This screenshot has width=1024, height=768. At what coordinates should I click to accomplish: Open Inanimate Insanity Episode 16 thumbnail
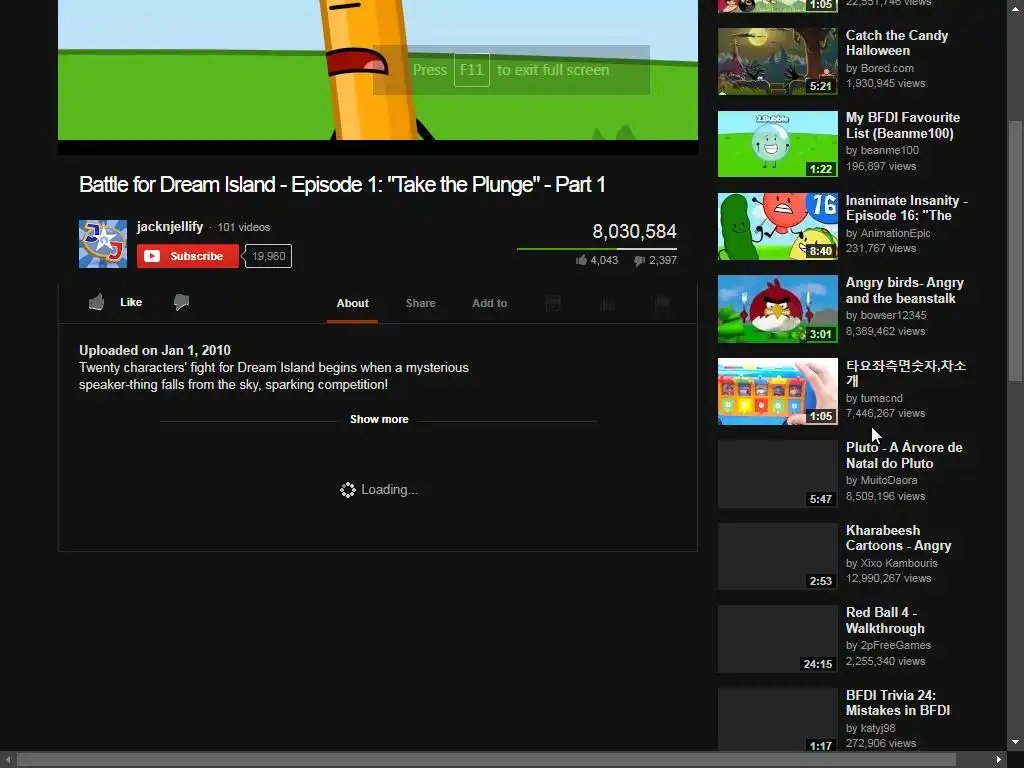[778, 227]
